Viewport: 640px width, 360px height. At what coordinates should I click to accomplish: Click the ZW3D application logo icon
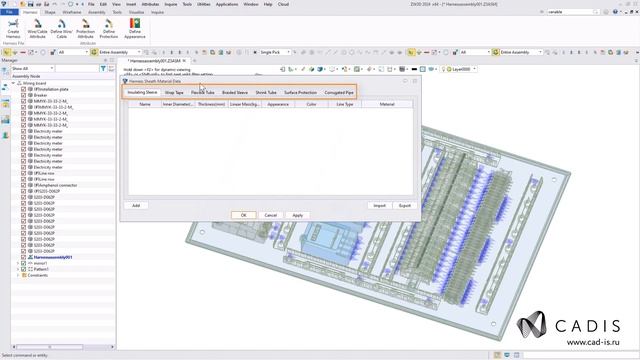click(4, 4)
